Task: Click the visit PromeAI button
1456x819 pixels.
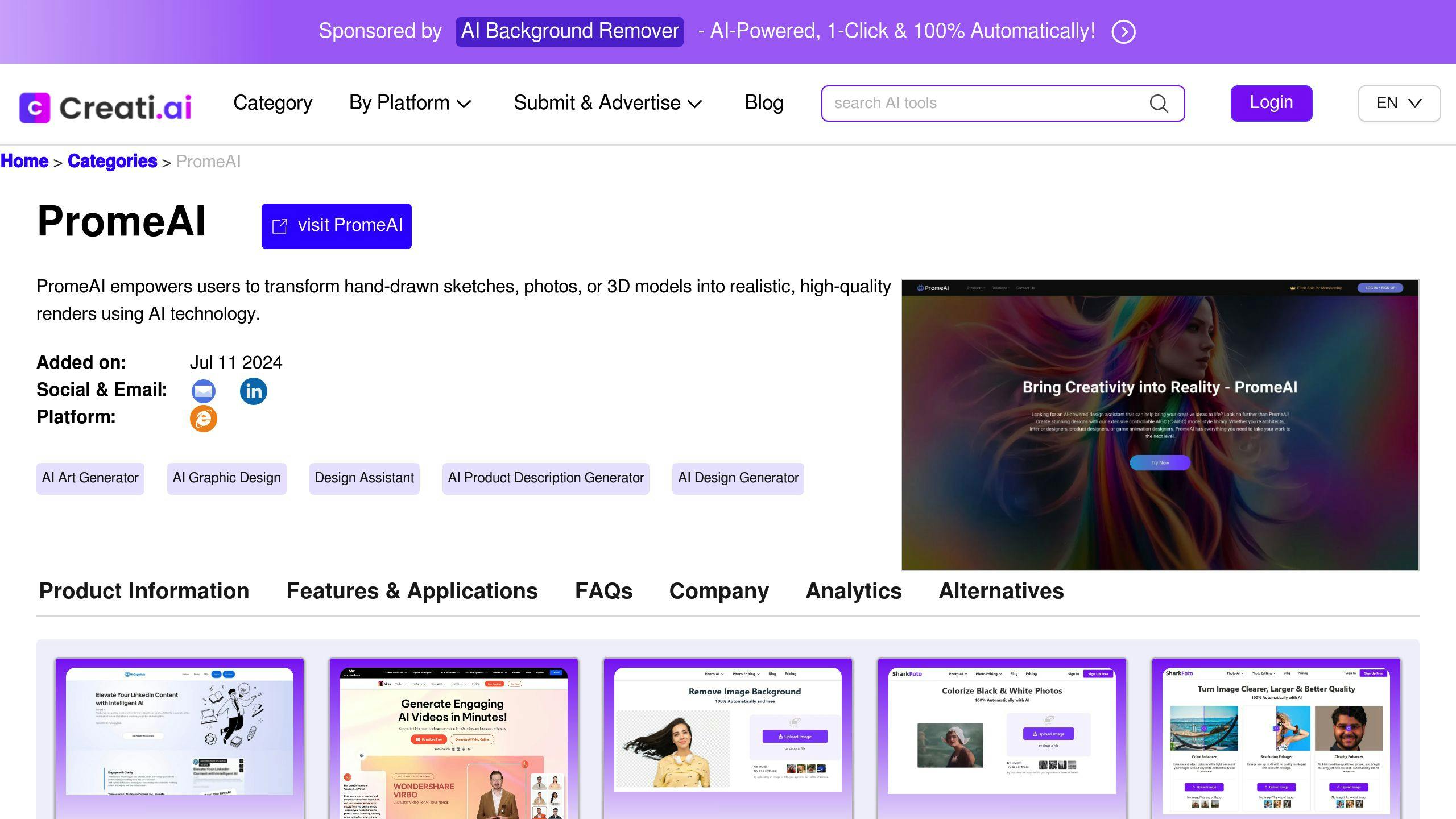Action: [337, 226]
